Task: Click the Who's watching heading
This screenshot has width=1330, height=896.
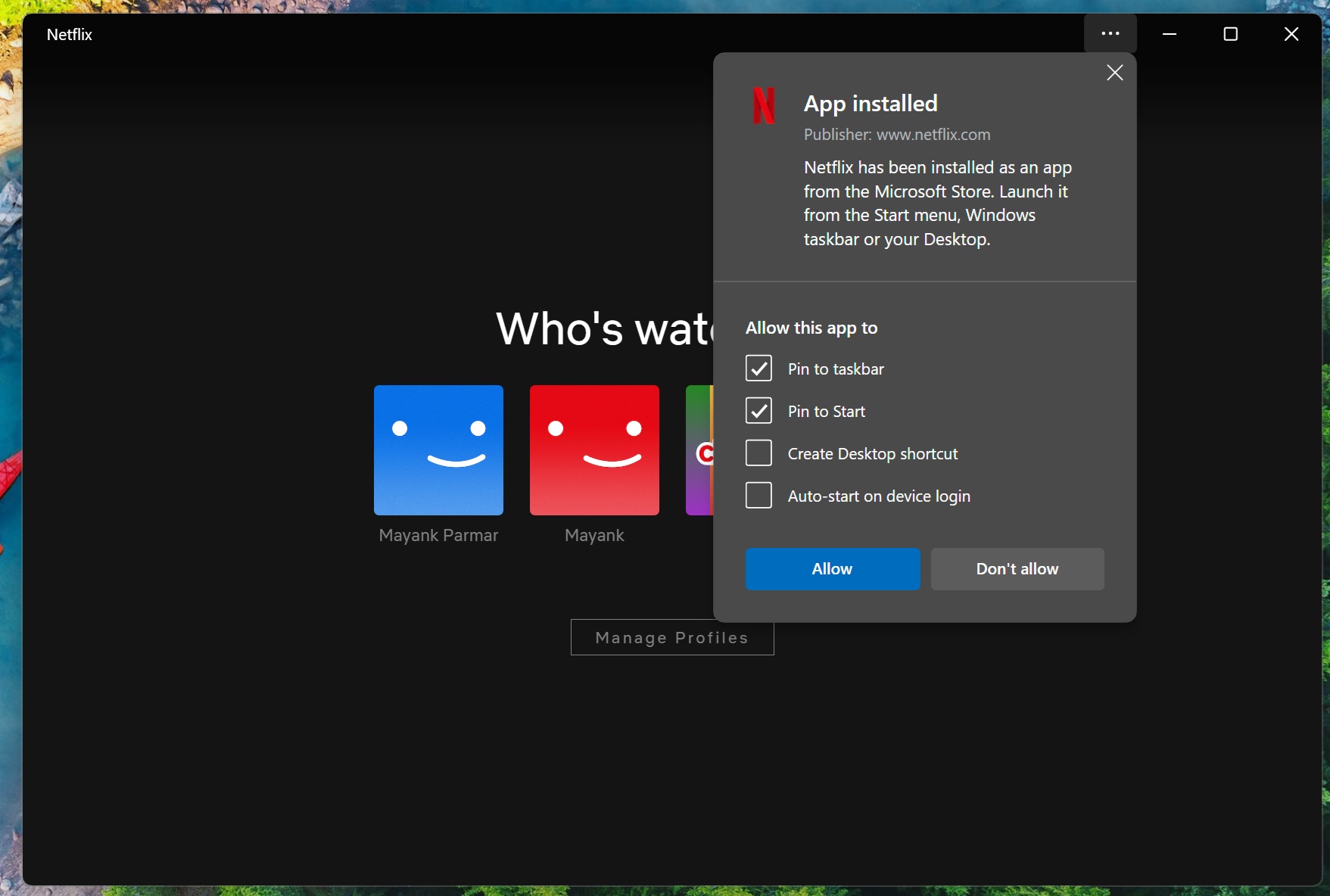Action: click(606, 328)
